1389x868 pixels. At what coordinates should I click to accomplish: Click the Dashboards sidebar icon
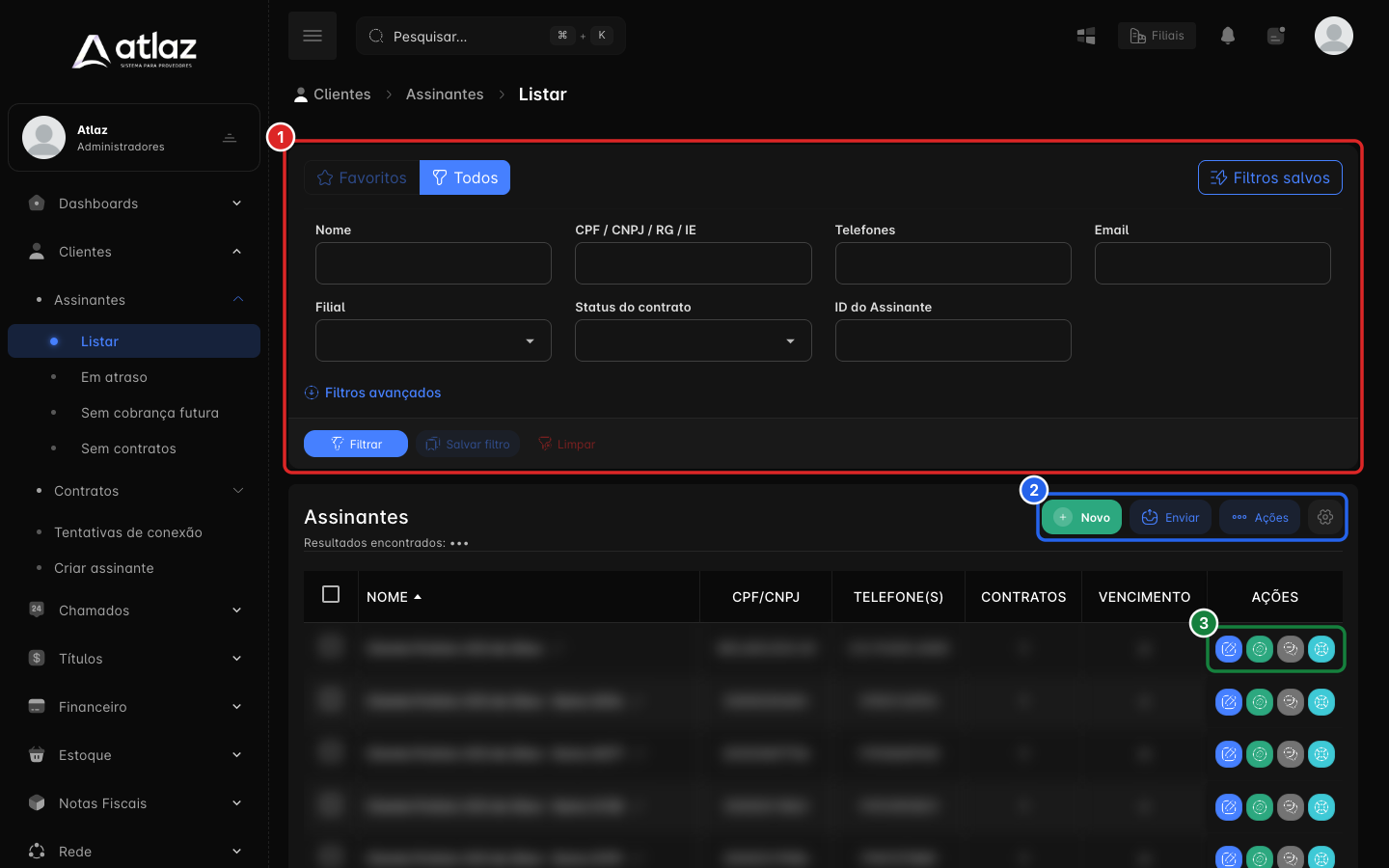pyautogui.click(x=37, y=203)
